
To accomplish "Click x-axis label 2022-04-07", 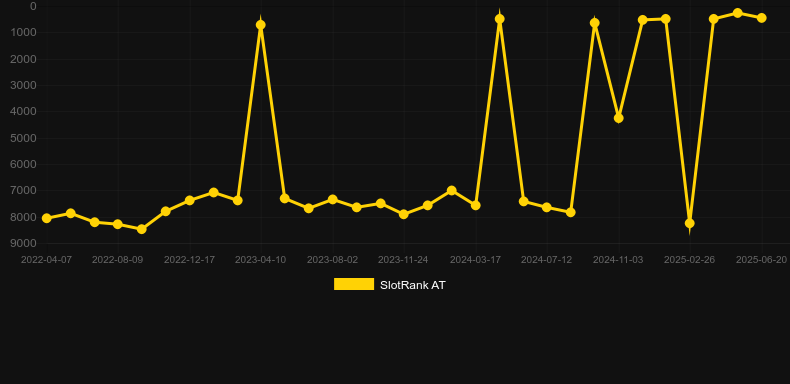I will pos(46,260).
